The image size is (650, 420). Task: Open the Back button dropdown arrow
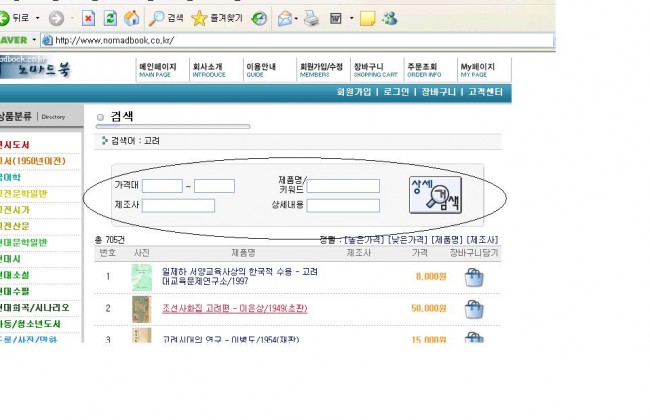point(37,19)
